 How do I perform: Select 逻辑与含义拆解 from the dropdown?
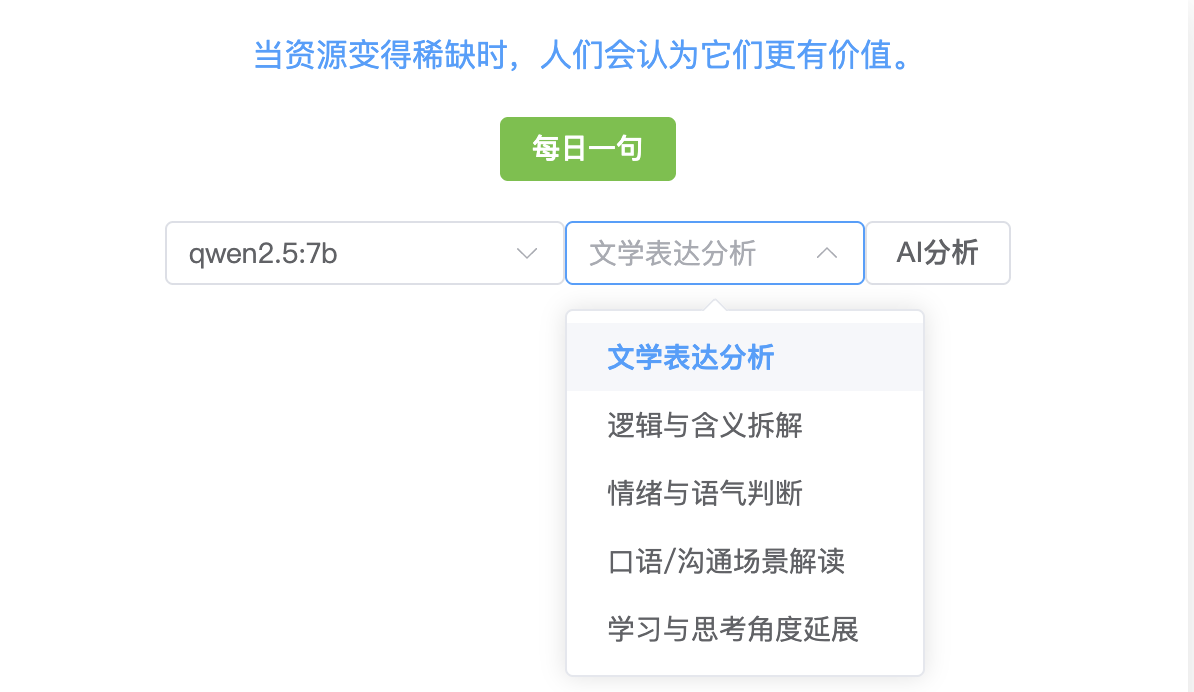point(703,425)
